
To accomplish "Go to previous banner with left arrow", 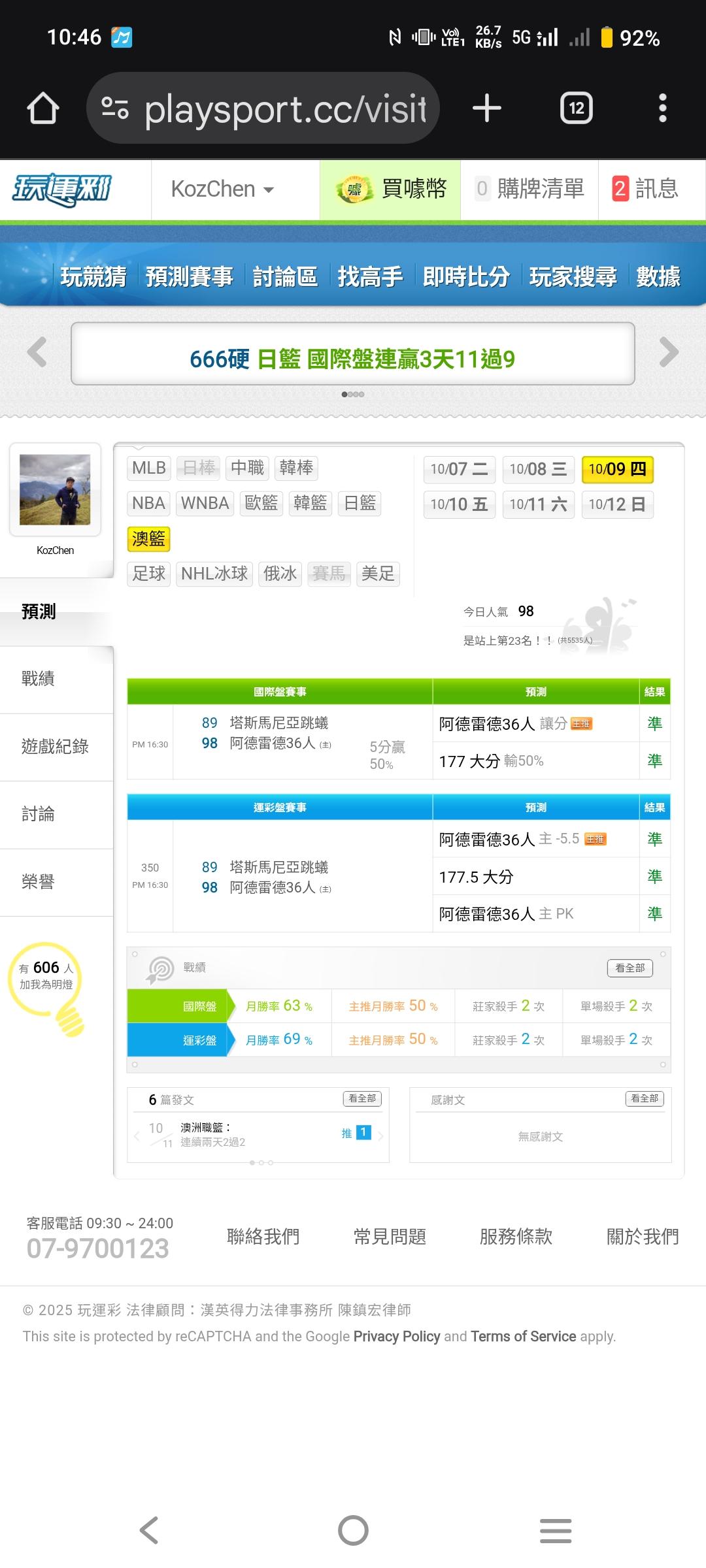I will (37, 352).
